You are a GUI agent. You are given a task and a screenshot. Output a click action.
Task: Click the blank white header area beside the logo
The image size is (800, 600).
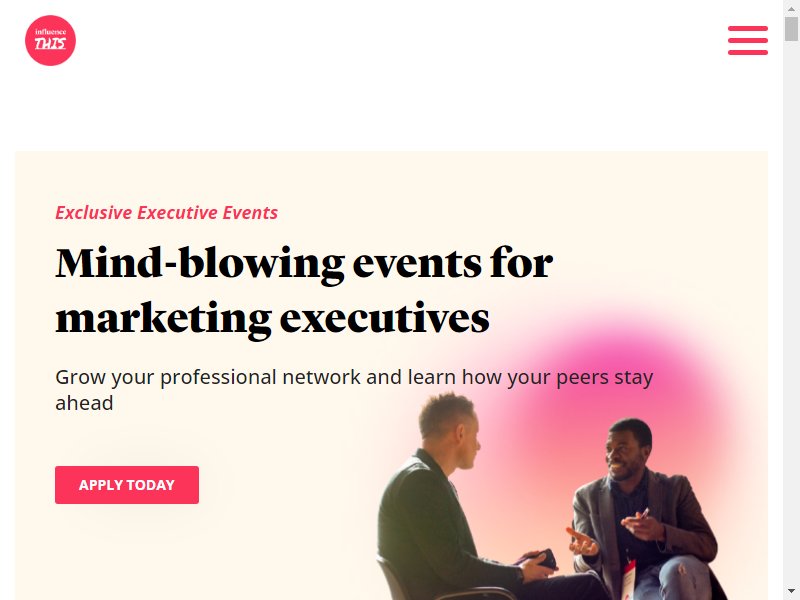[x=398, y=40]
